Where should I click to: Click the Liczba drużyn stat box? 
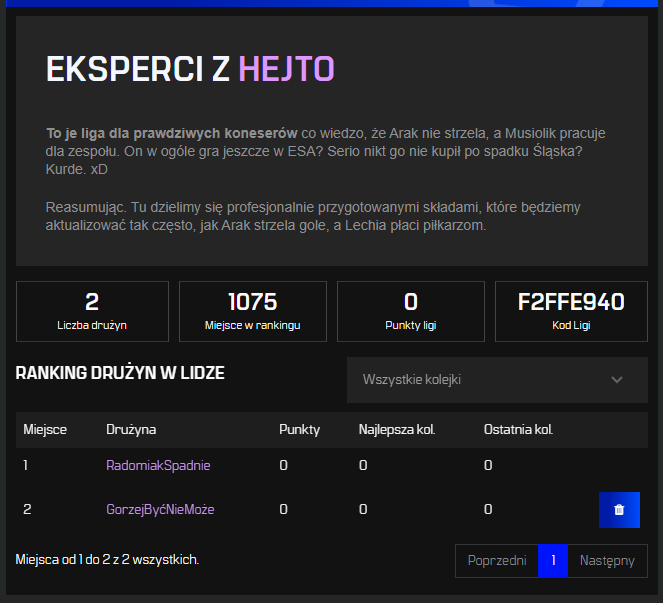click(x=92, y=312)
